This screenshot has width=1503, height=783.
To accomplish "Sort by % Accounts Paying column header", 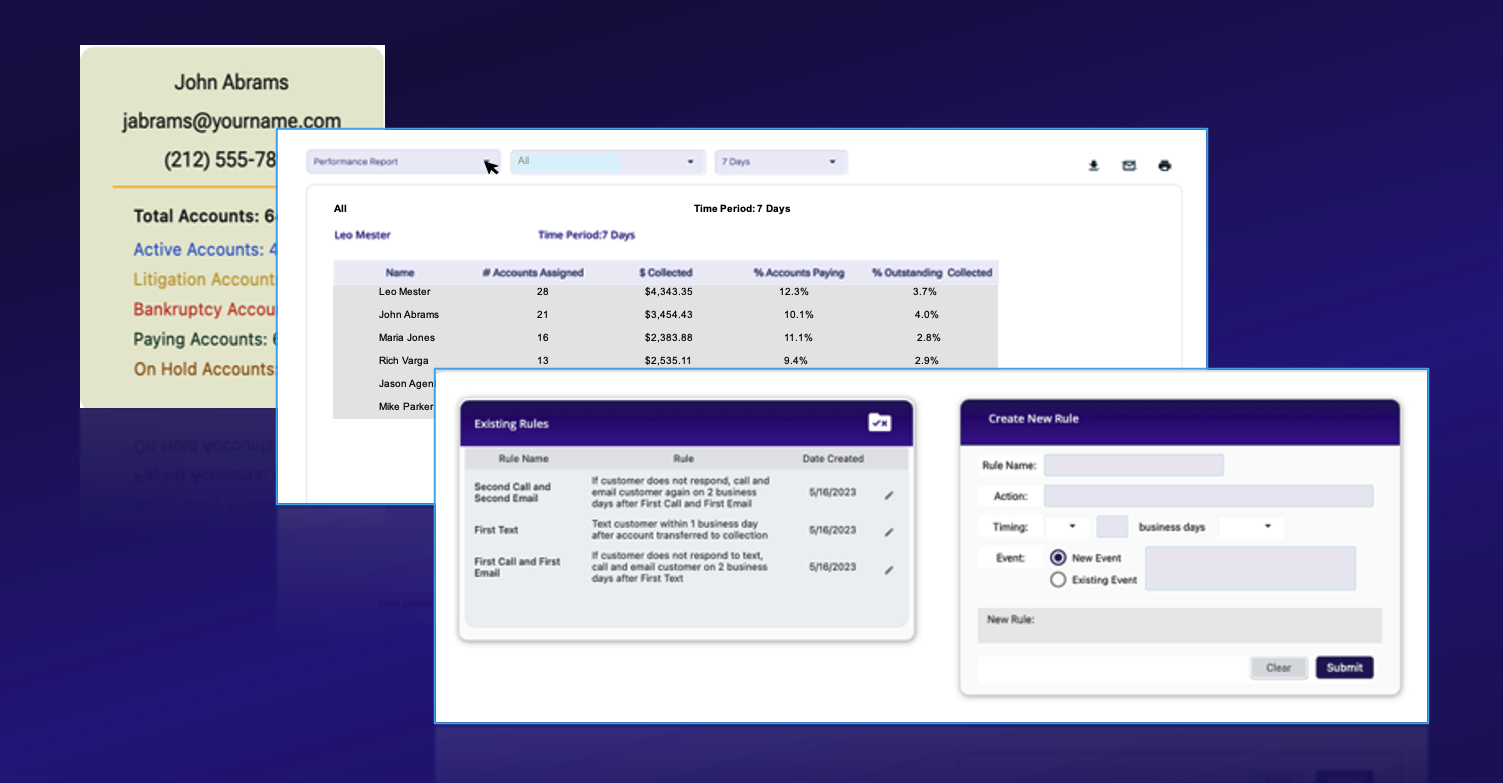I will (x=799, y=273).
